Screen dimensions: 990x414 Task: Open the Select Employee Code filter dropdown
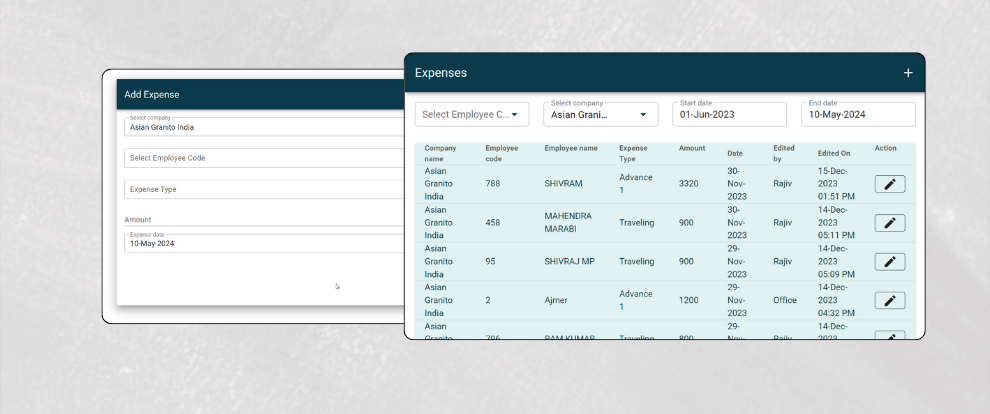472,115
